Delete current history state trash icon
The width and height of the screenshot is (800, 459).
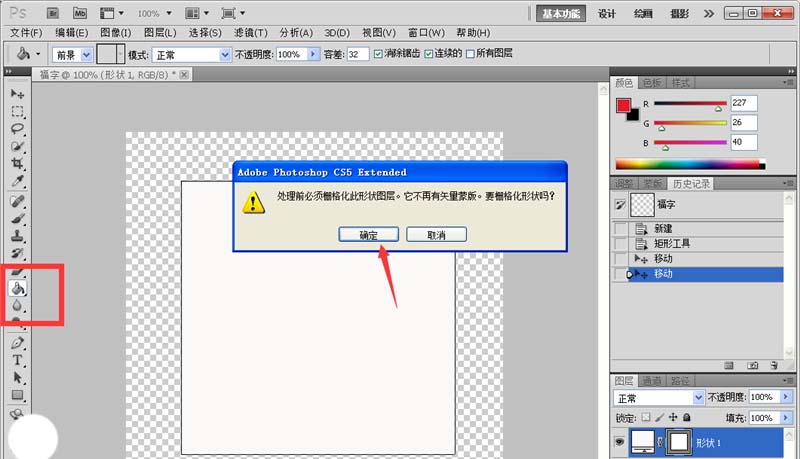tap(774, 365)
